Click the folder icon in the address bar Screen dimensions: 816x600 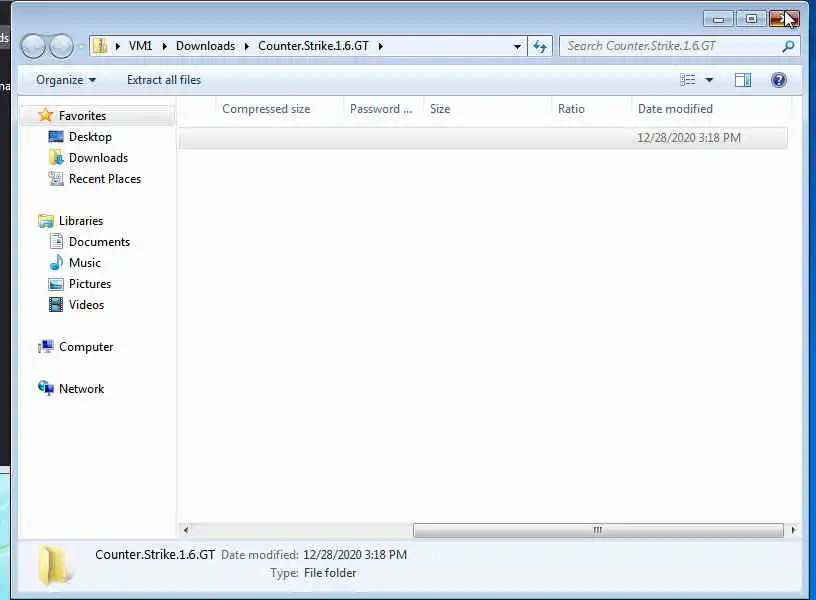point(100,46)
